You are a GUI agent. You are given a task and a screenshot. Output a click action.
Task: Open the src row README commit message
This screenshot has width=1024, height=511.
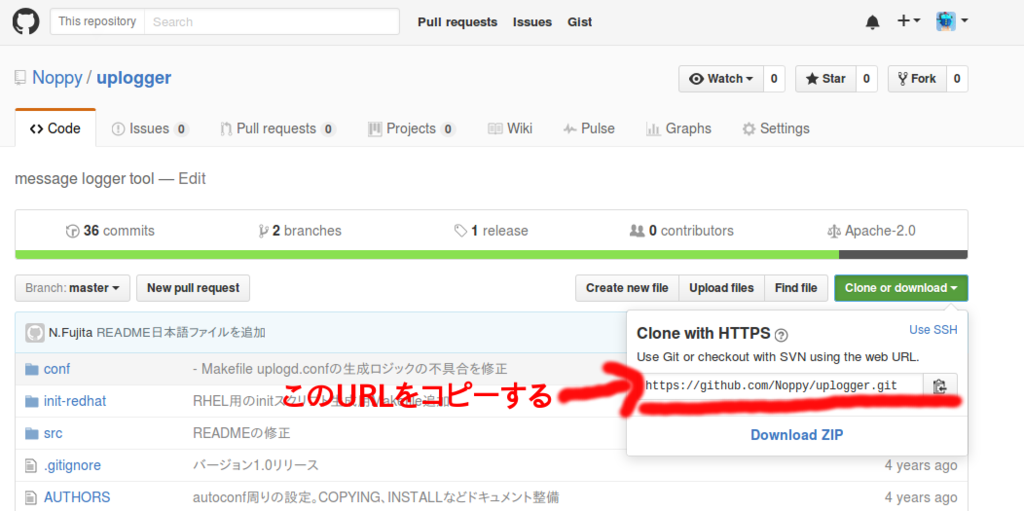click(242, 433)
